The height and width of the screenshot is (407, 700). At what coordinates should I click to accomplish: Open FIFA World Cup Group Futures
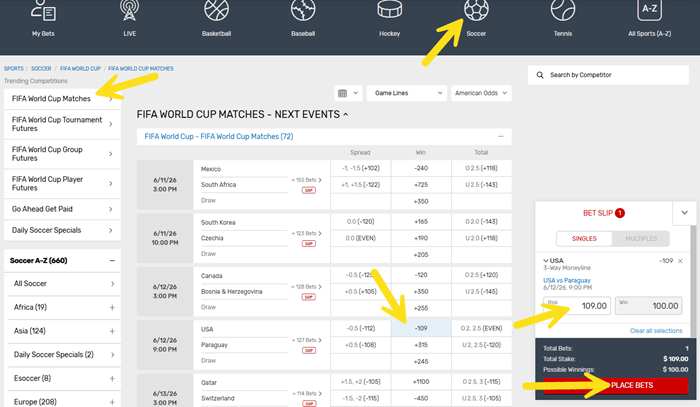click(62, 154)
